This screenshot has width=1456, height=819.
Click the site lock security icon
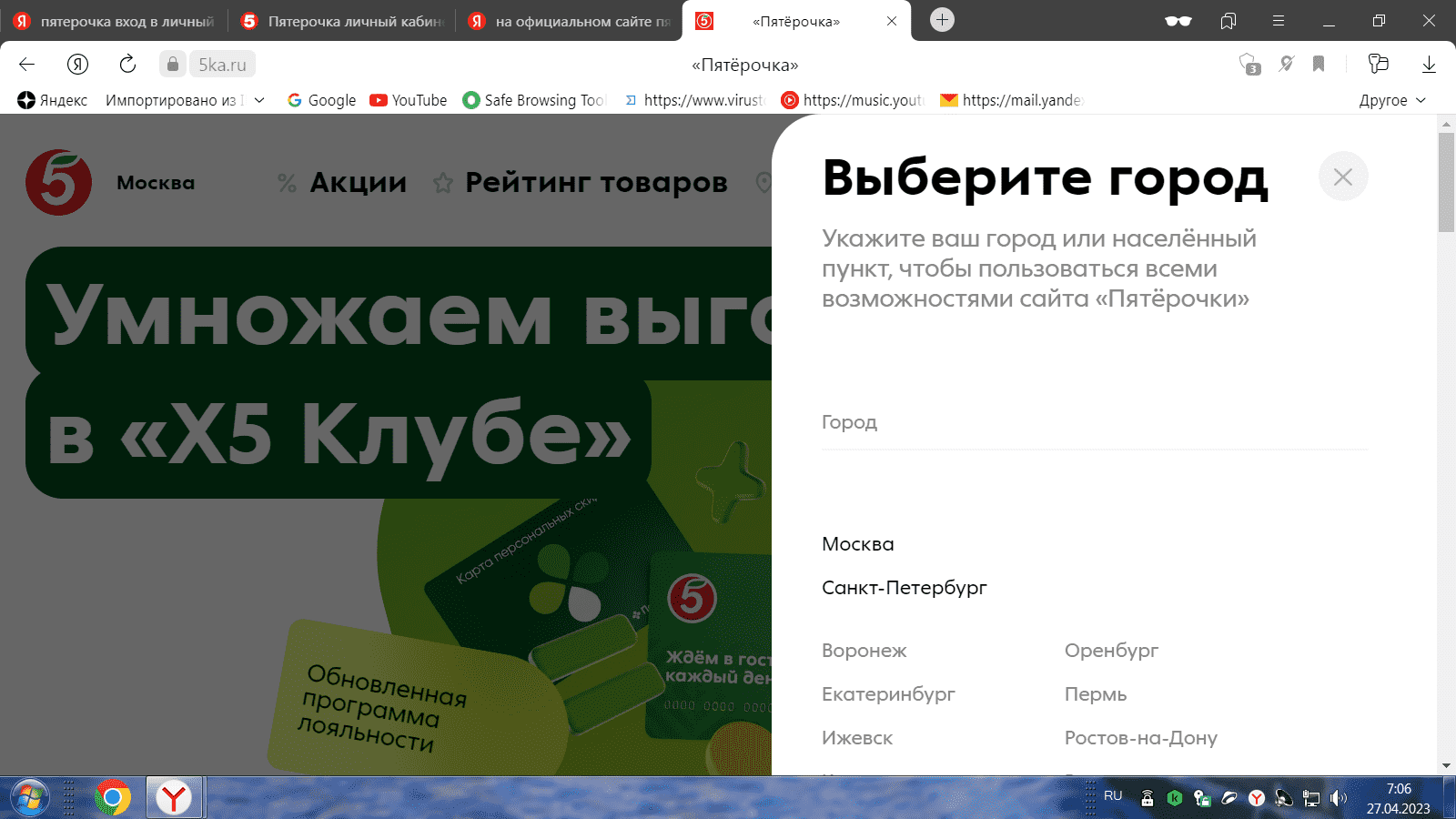[x=173, y=64]
